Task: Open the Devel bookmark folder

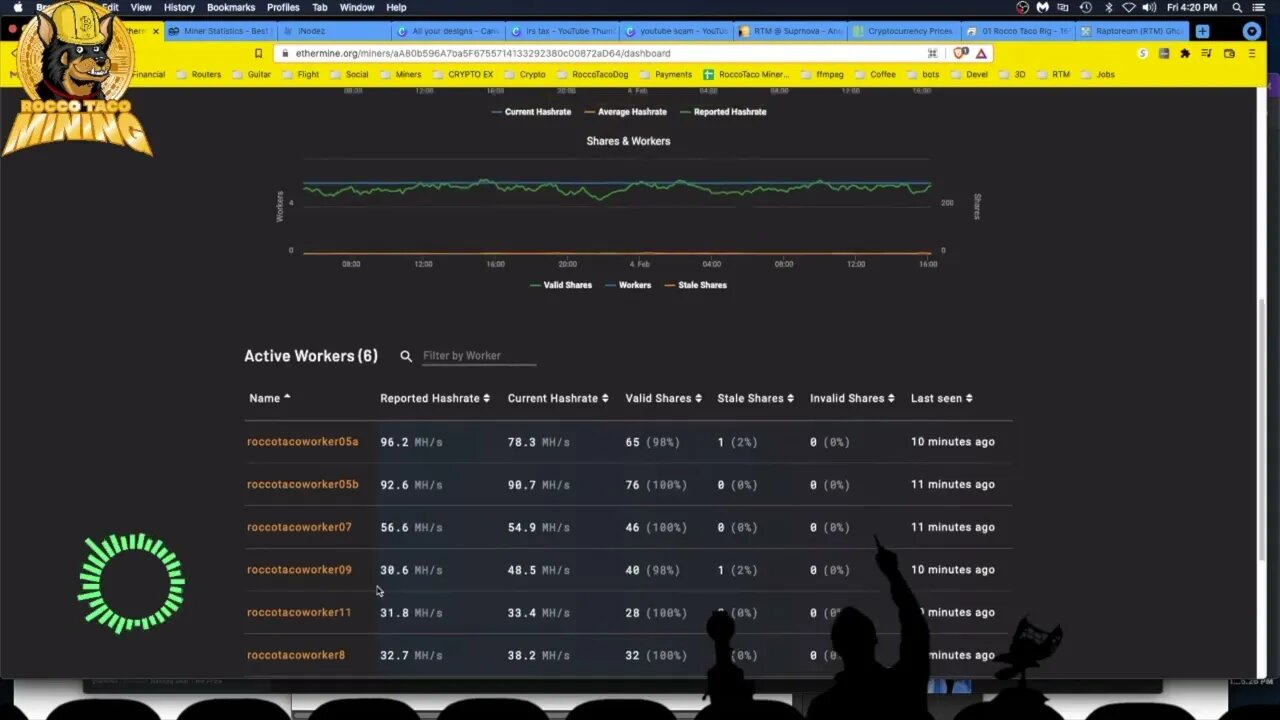Action: point(968,74)
